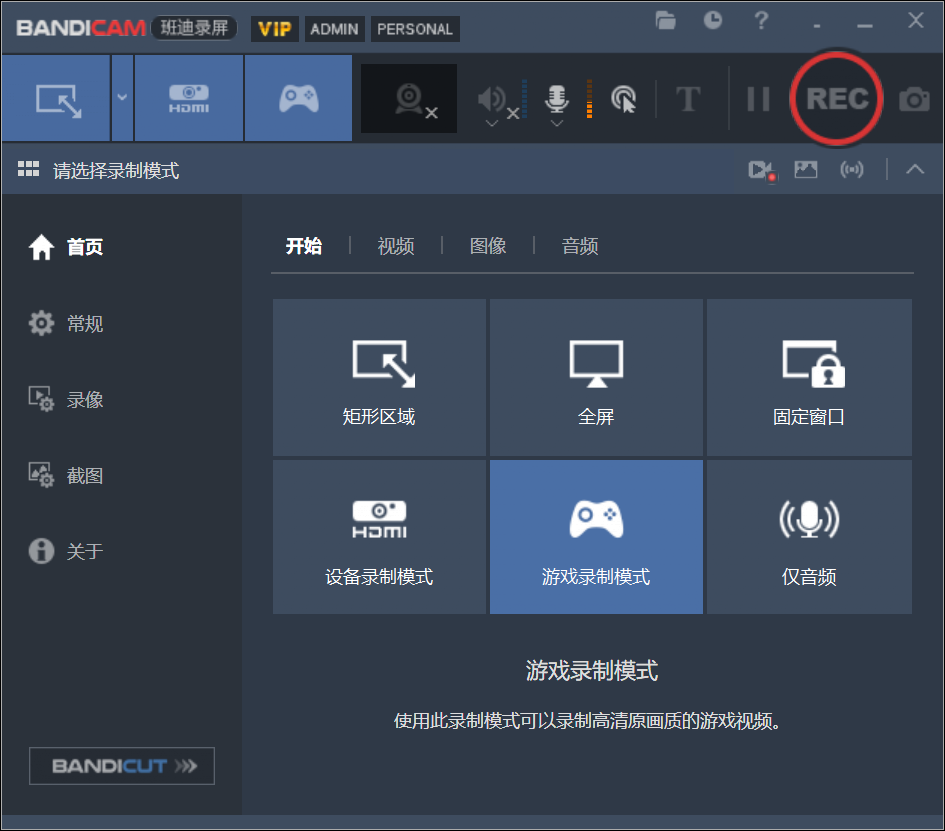Viewport: 945px width, 831px height.
Task: Open speaker settings dropdown chevron
Action: click(x=492, y=124)
